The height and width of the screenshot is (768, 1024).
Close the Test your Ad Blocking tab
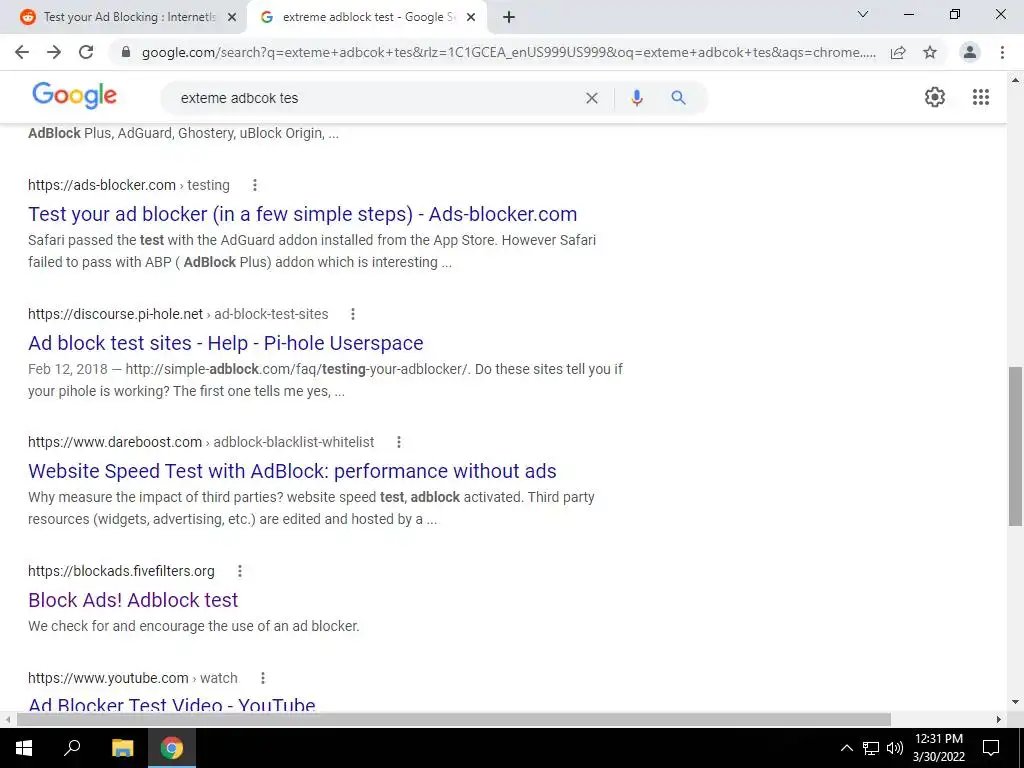[232, 17]
